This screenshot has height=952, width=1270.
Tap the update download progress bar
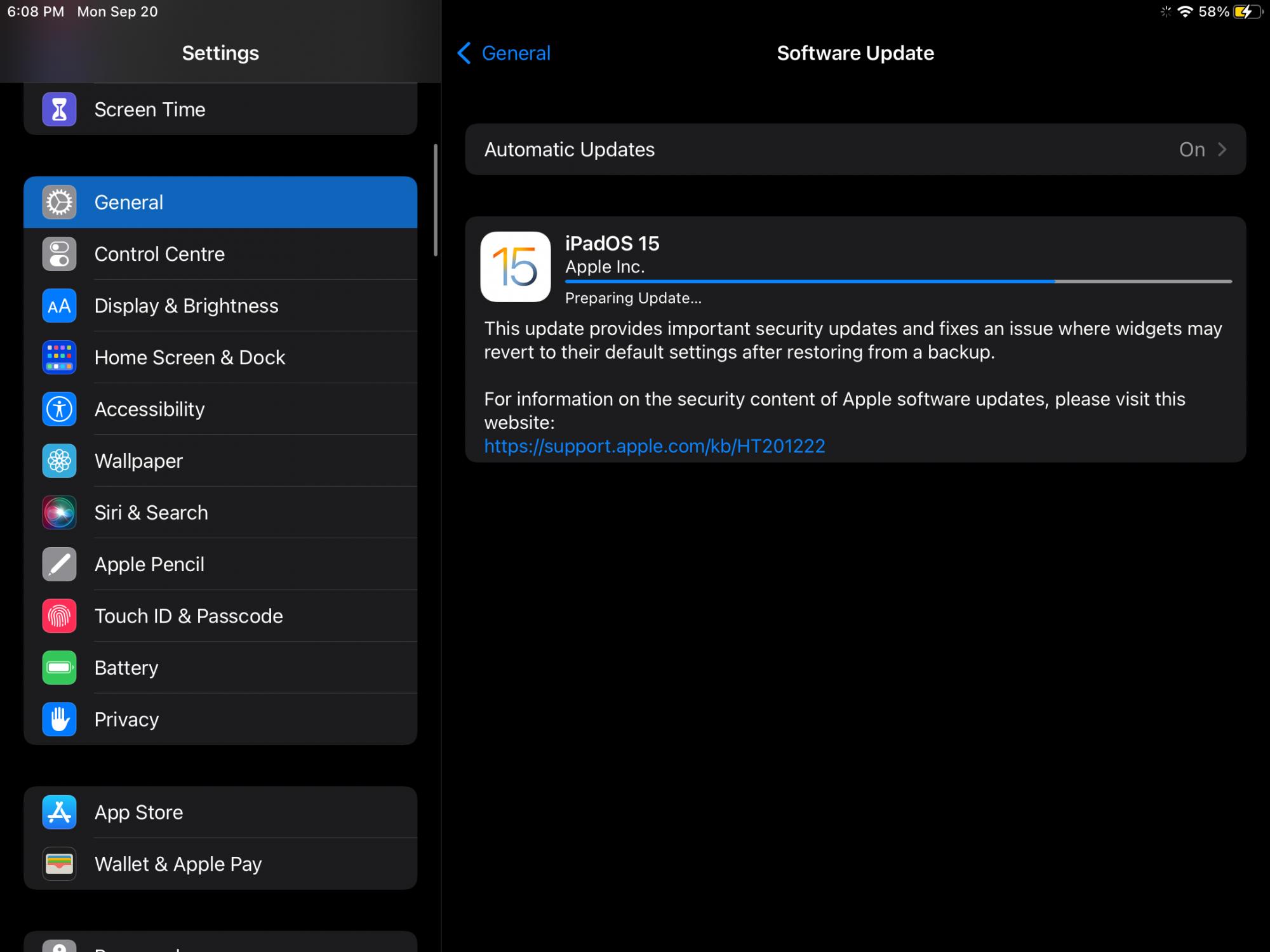point(899,281)
